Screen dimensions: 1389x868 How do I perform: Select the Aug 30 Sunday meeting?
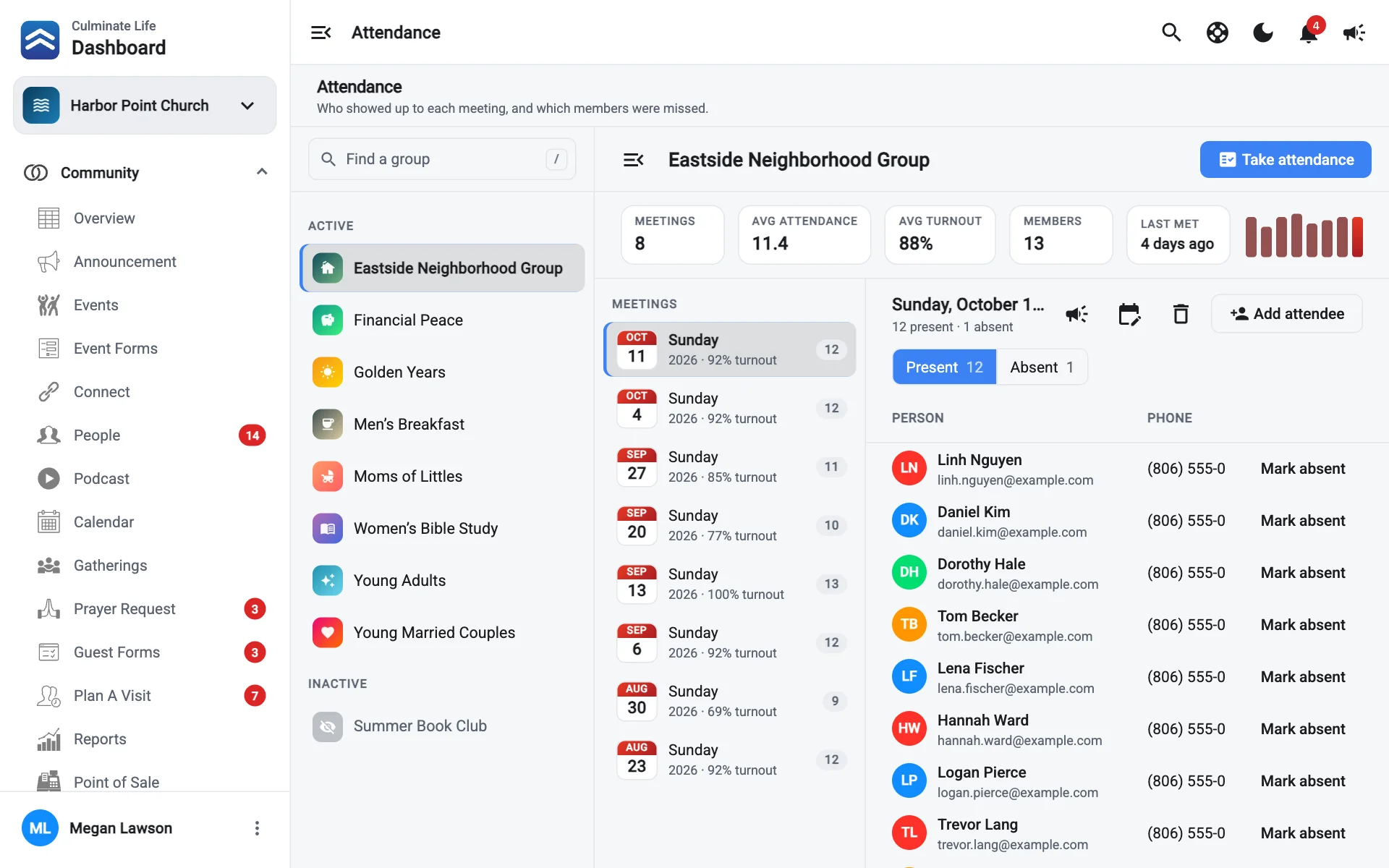click(730, 701)
